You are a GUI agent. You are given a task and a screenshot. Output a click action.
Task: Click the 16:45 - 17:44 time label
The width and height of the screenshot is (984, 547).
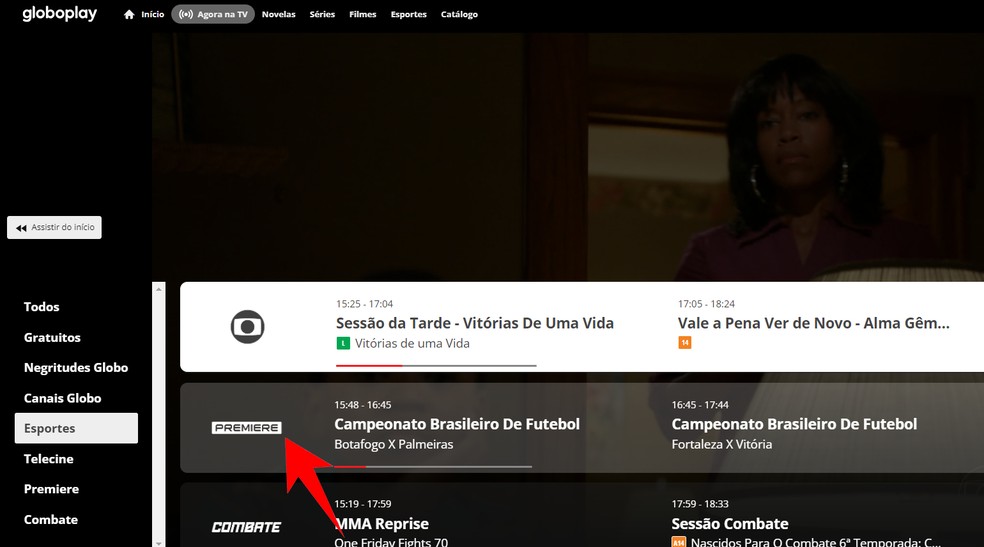click(x=700, y=405)
